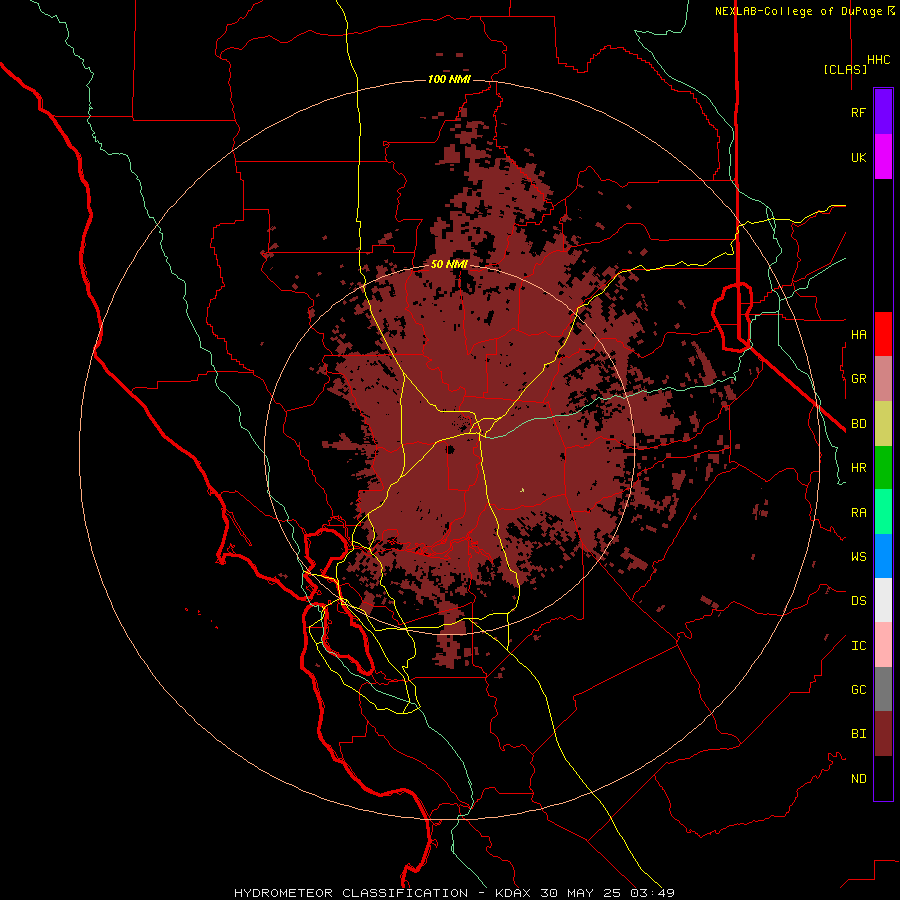The image size is (900, 900).
Task: Click the HR legend label
Action: pos(859,468)
